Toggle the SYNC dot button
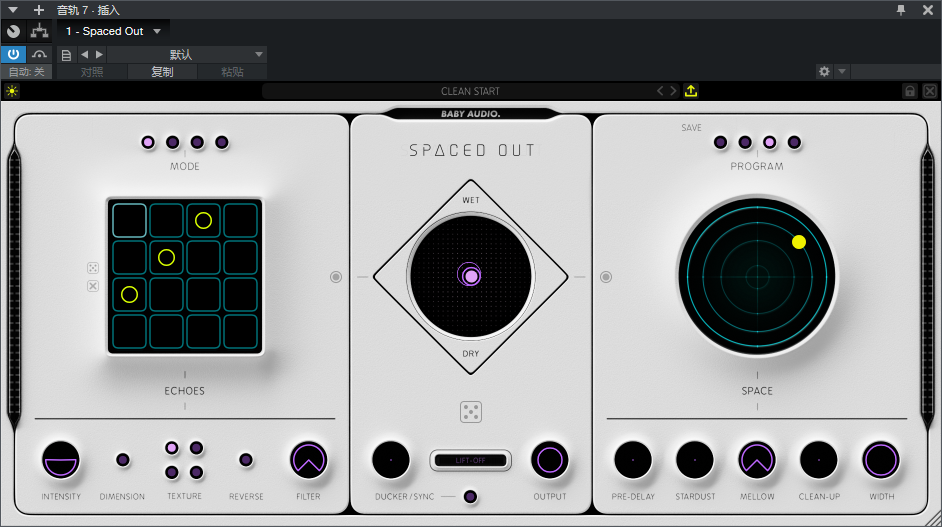 (470, 496)
